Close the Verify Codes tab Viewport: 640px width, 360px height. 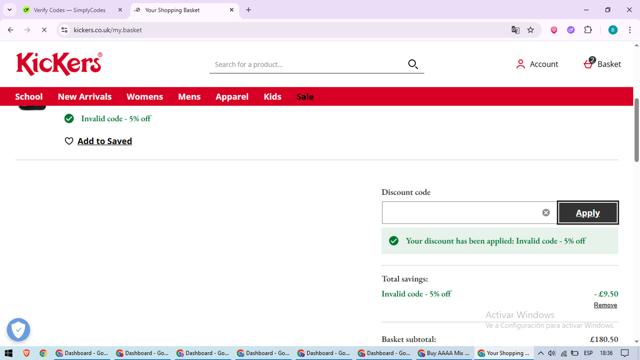(120, 10)
